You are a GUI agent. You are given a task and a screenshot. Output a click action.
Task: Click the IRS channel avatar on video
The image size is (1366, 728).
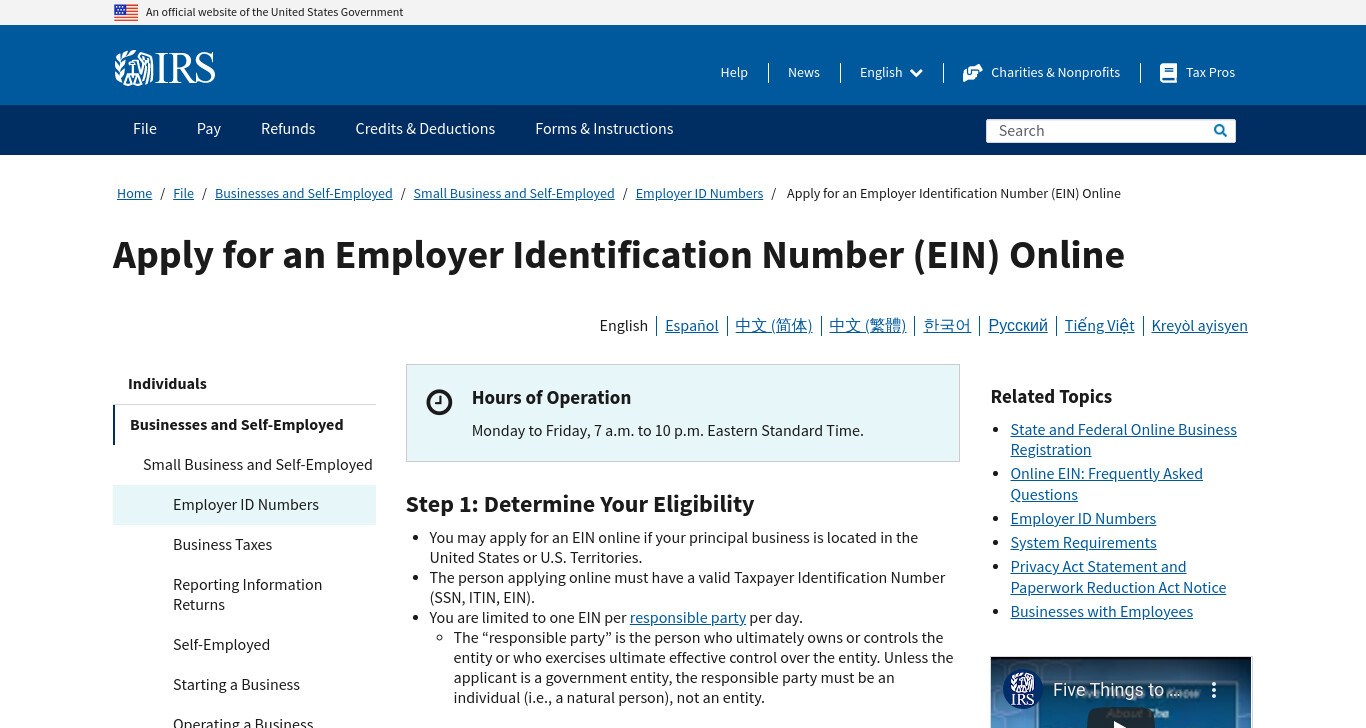click(x=1022, y=689)
